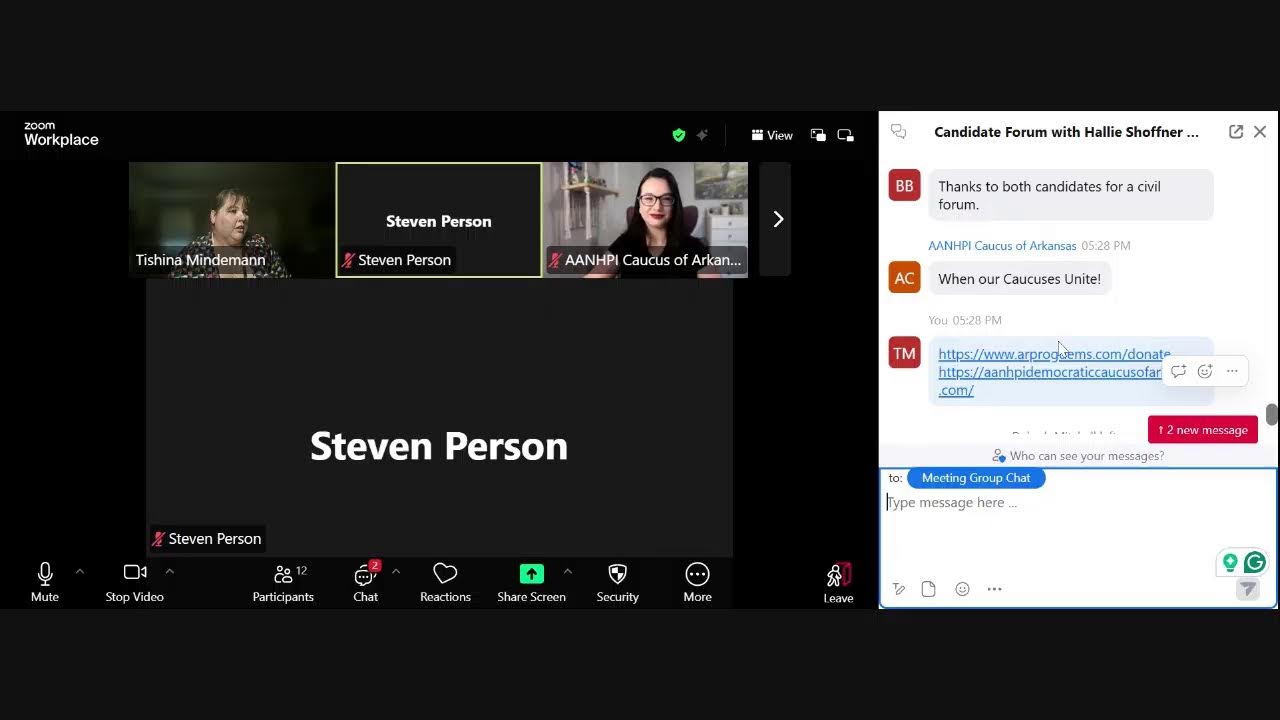This screenshot has width=1280, height=720.
Task: Click the AANHPI Caucus of Arkansas sender name
Action: pos(1002,246)
